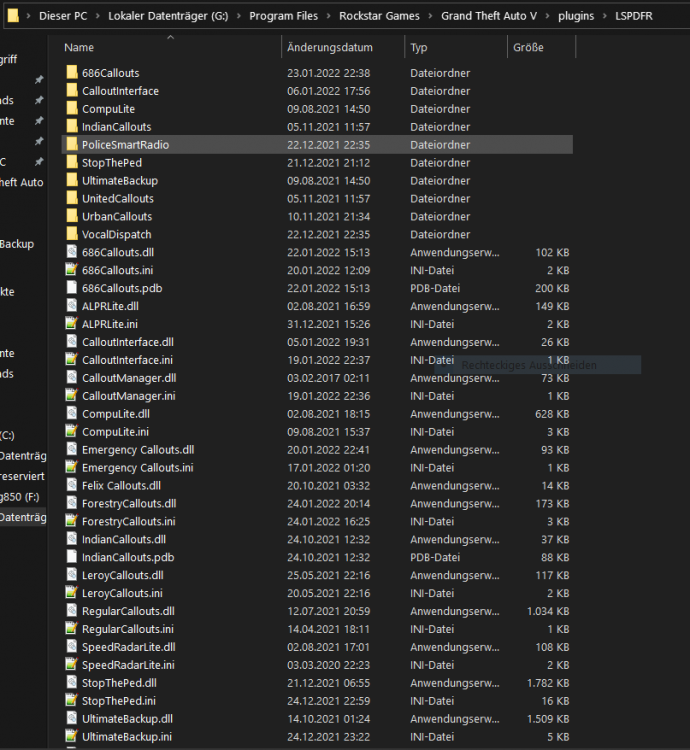Select the Emergency Callouts.ini file name
The width and height of the screenshot is (690, 750).
(138, 467)
